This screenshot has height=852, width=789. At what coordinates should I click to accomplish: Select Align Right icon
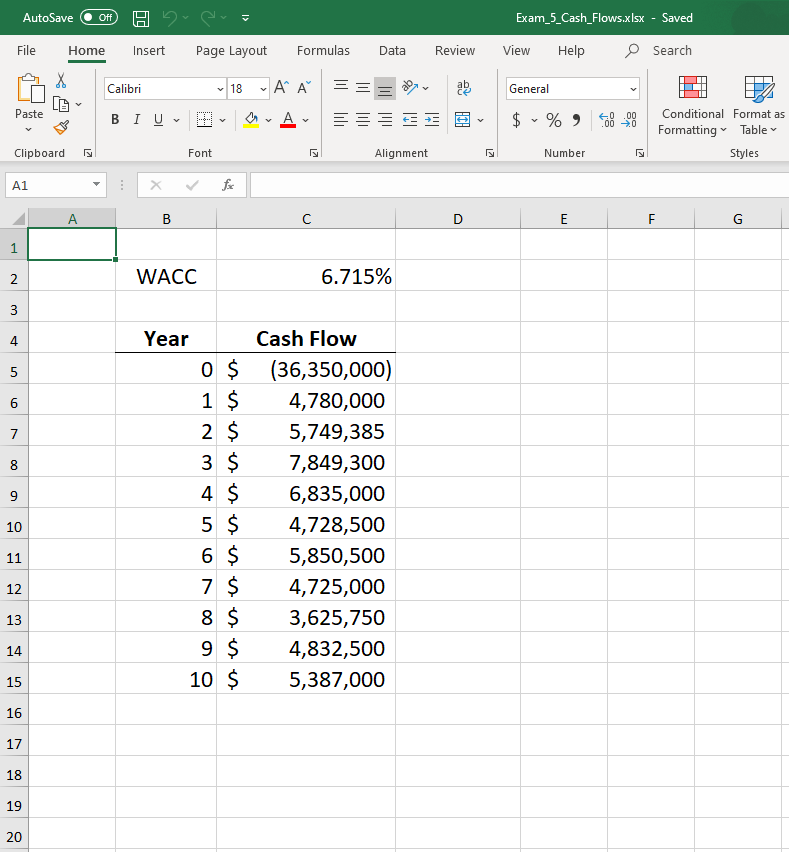(385, 120)
